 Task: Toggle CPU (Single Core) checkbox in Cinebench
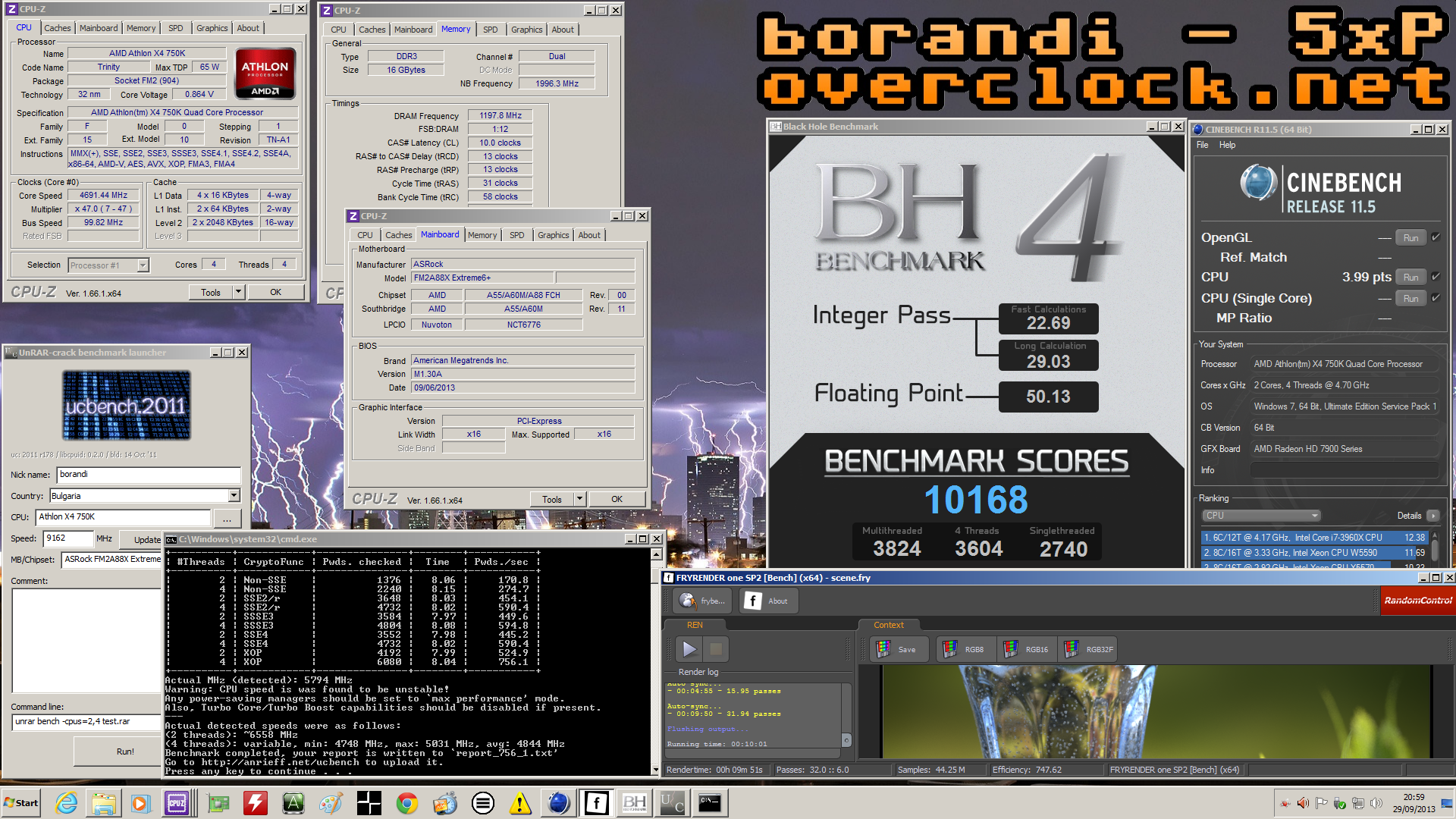coord(1436,298)
